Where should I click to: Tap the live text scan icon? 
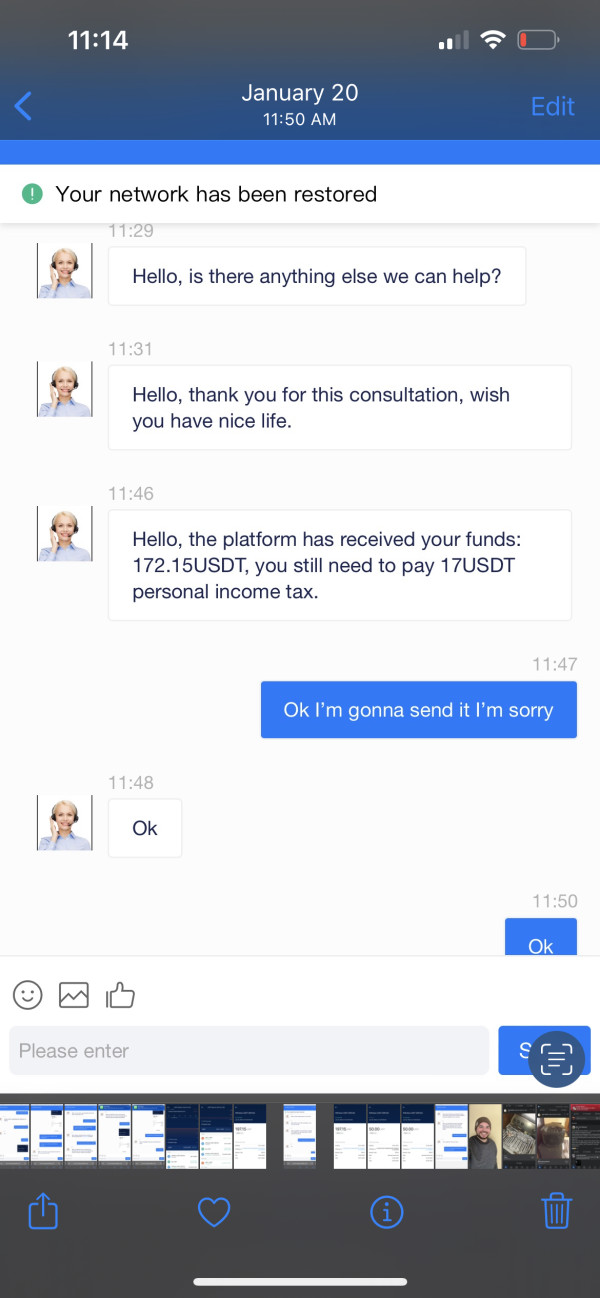pos(556,1058)
